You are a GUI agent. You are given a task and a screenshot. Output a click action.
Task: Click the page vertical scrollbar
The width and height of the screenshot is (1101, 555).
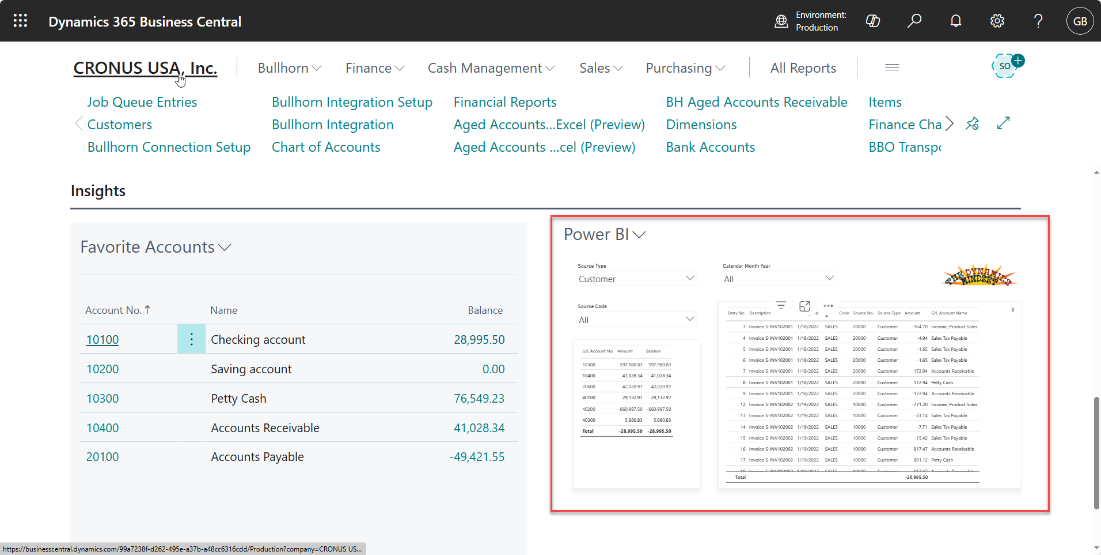[x=1097, y=453]
